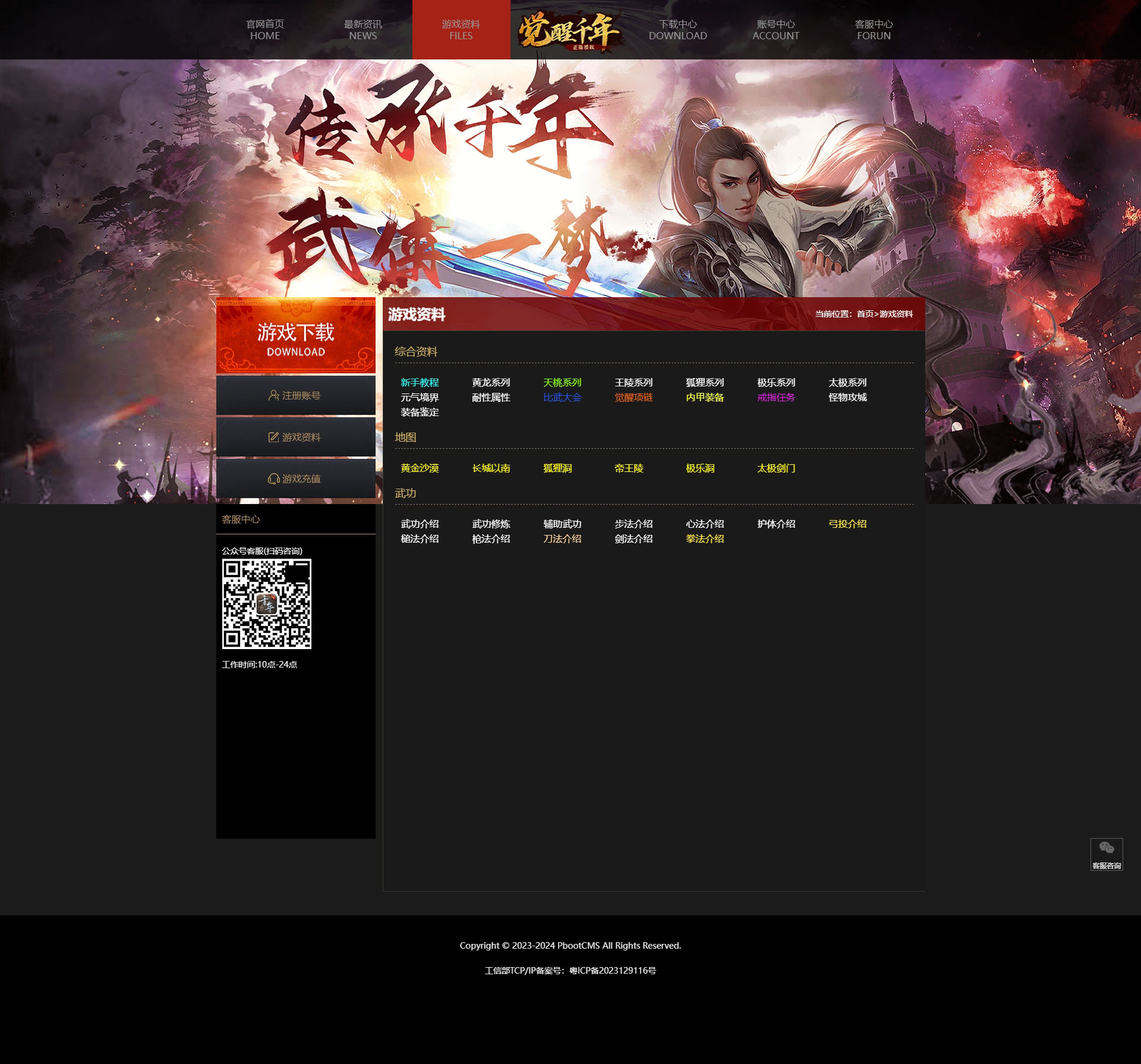
Task: Open the 新手教程 link
Action: (420, 382)
